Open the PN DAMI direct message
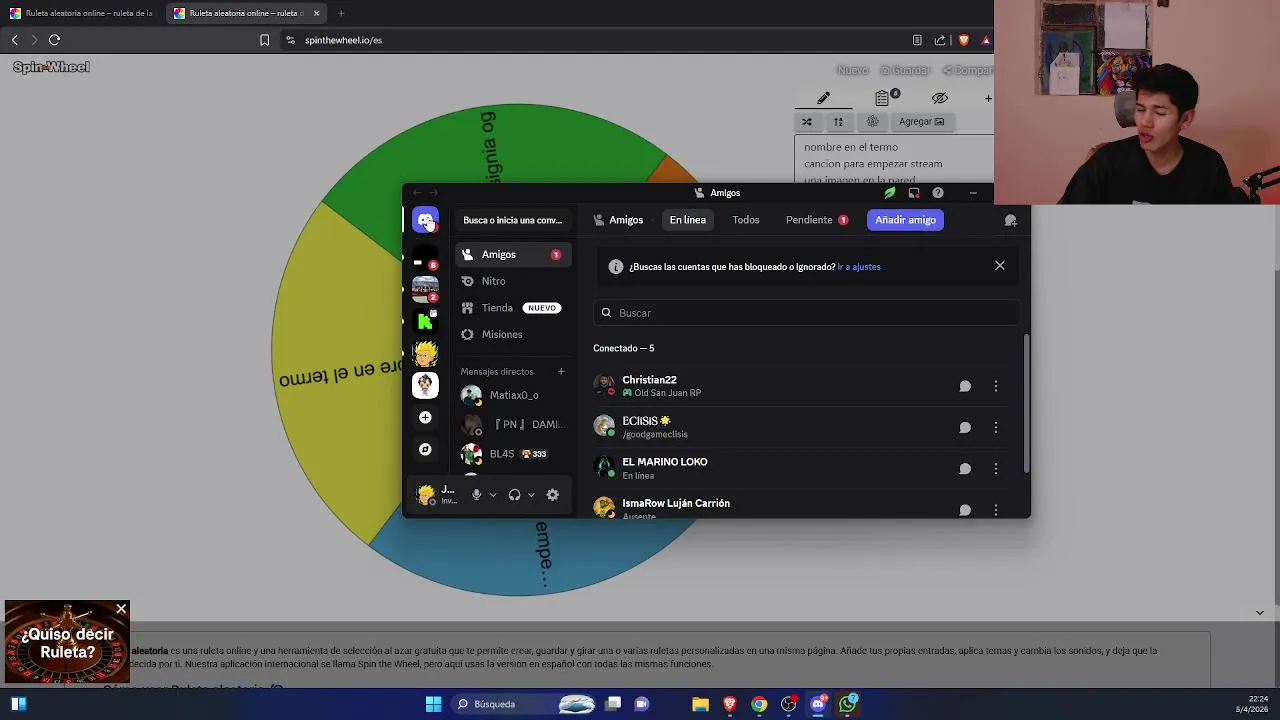The height and width of the screenshot is (720, 1280). point(513,424)
